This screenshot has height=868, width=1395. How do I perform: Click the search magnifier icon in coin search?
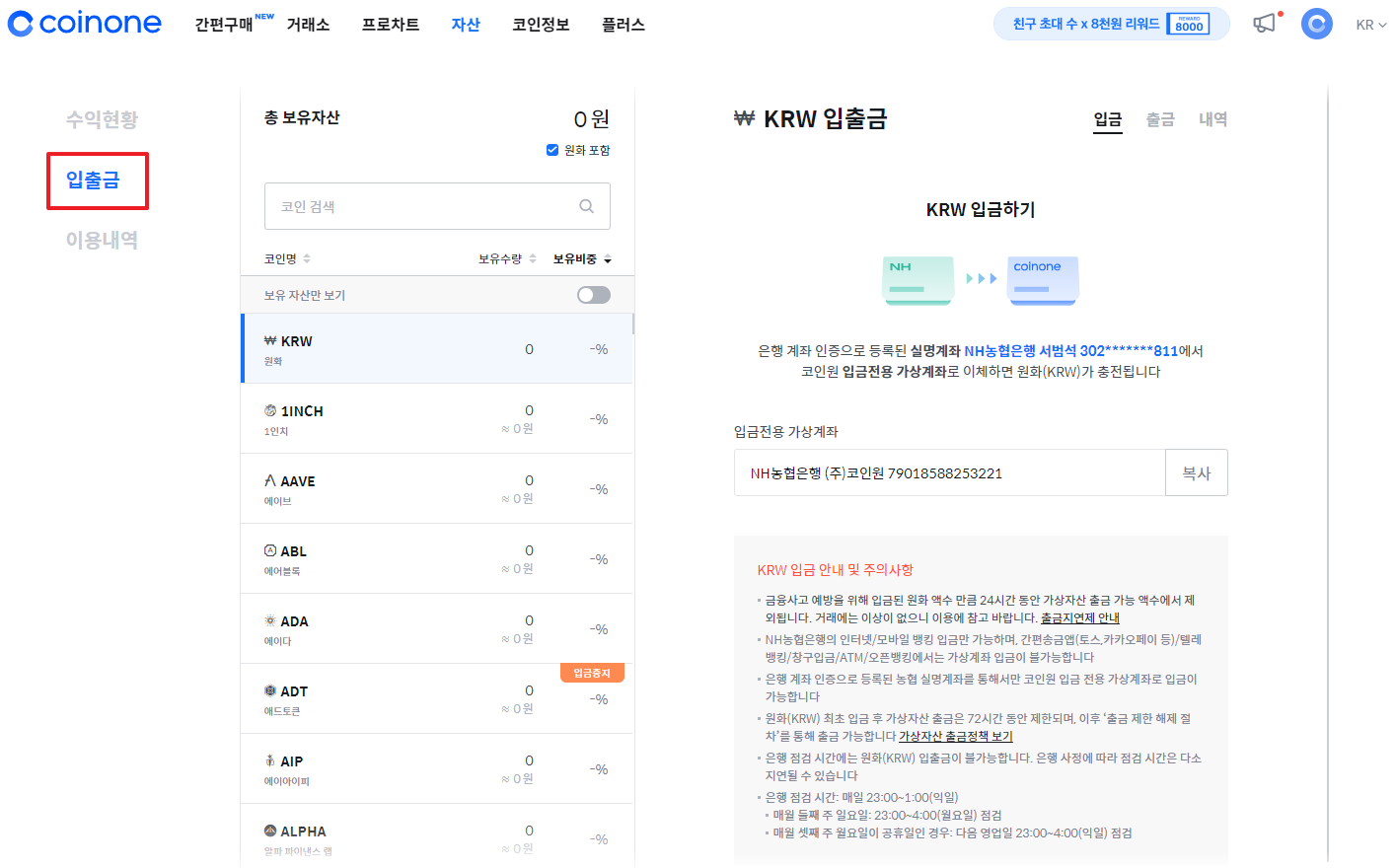click(586, 206)
